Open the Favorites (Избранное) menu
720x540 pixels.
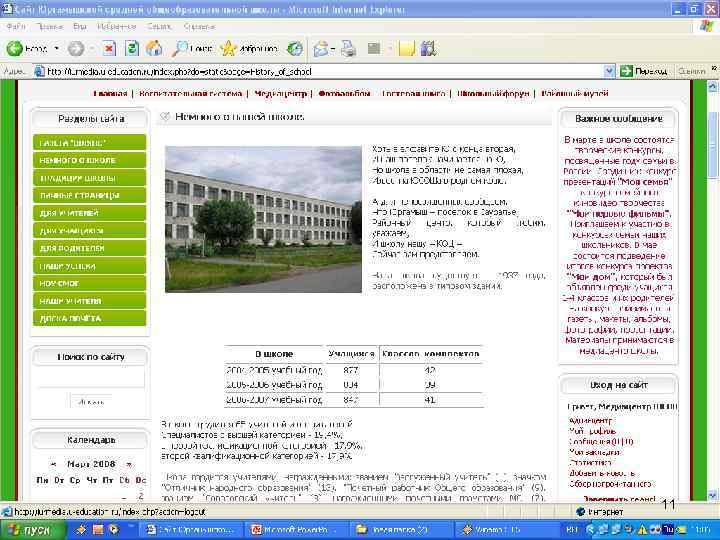(x=117, y=27)
